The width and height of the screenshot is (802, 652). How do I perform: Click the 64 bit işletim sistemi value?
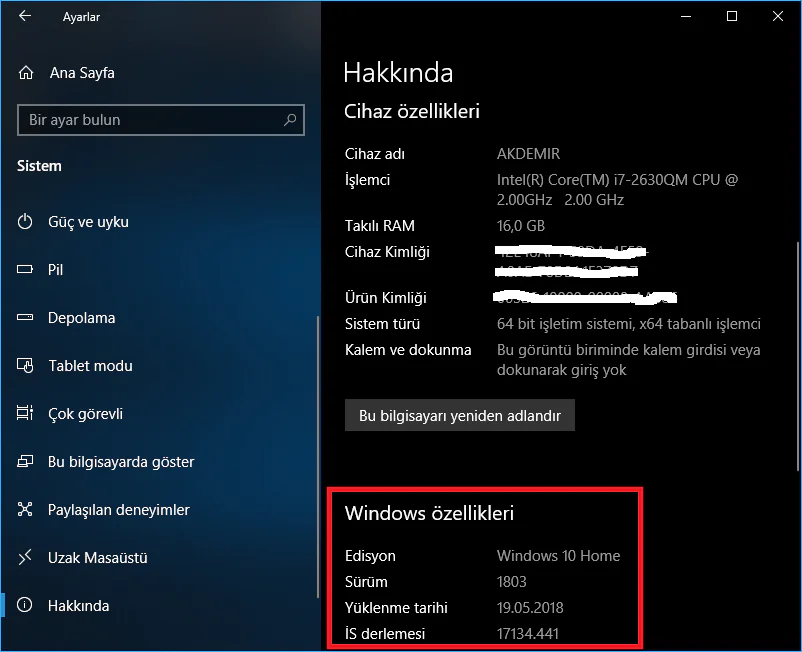tap(629, 324)
